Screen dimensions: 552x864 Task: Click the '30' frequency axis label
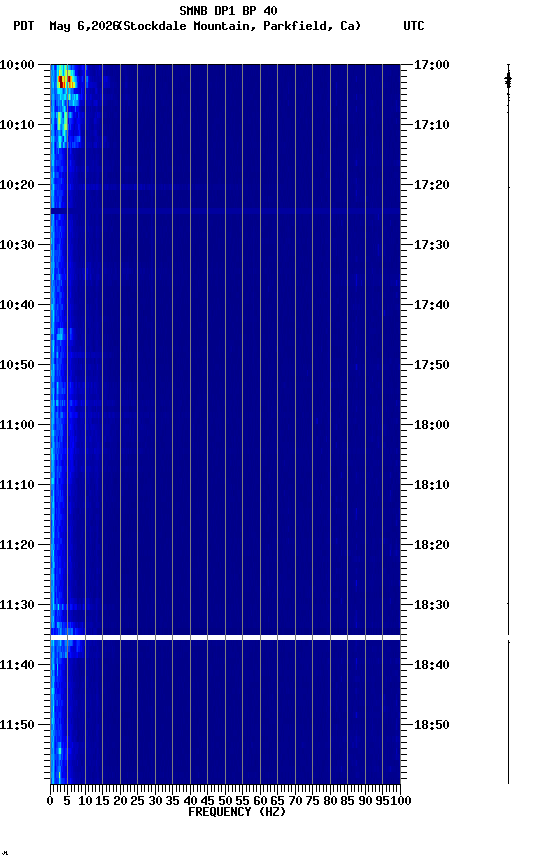click(155, 802)
